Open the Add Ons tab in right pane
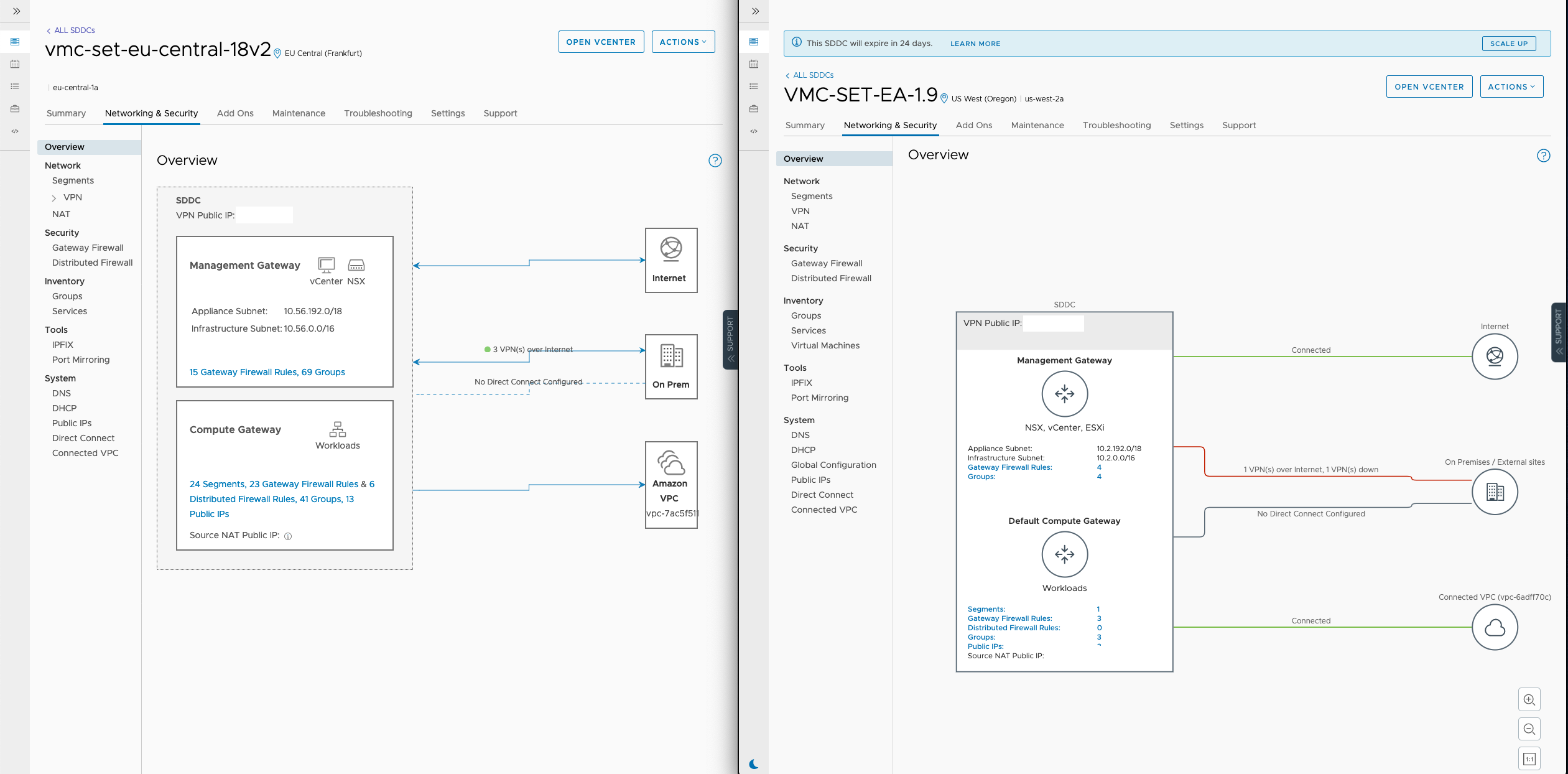This screenshot has height=774, width=1568. [973, 125]
